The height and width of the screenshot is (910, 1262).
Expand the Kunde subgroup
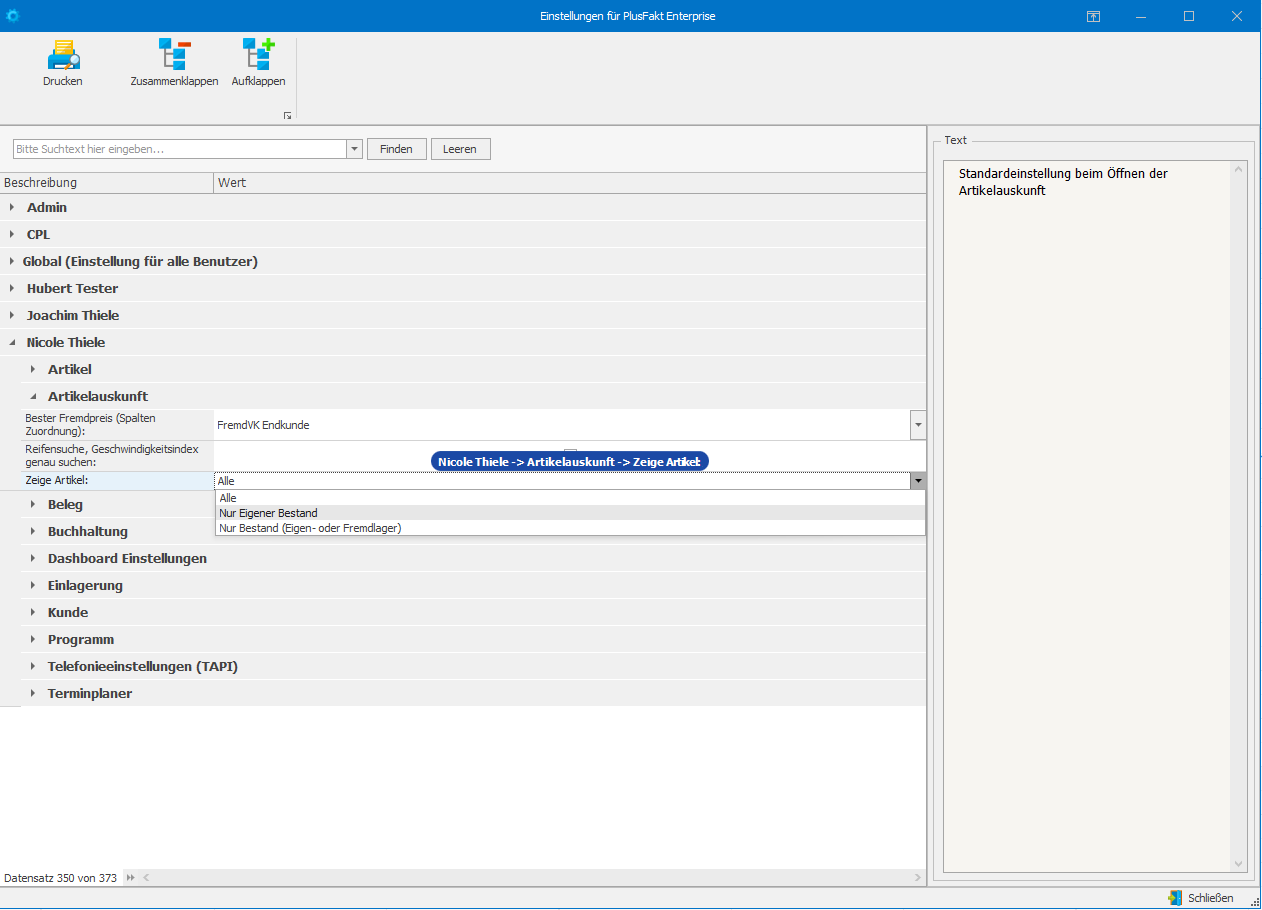click(33, 613)
